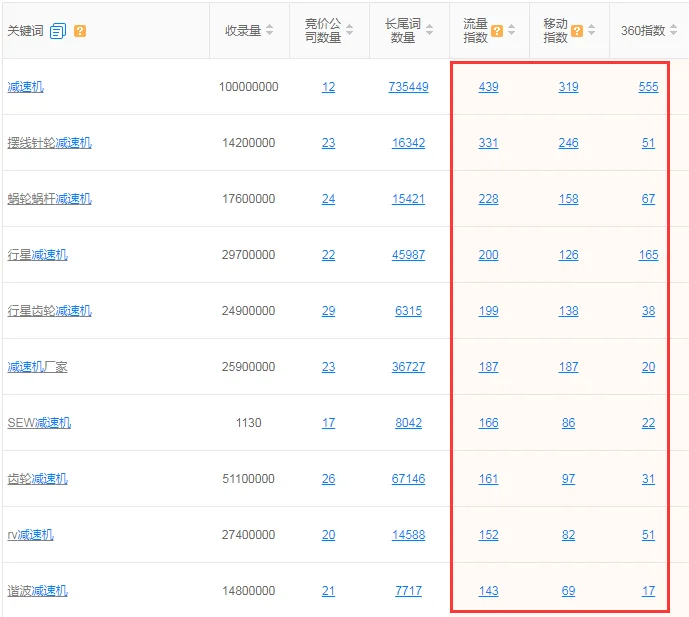The width and height of the screenshot is (689, 617).
Task: Open the 蜗轮蜗杆减速机 keyword link
Action: [x=50, y=199]
